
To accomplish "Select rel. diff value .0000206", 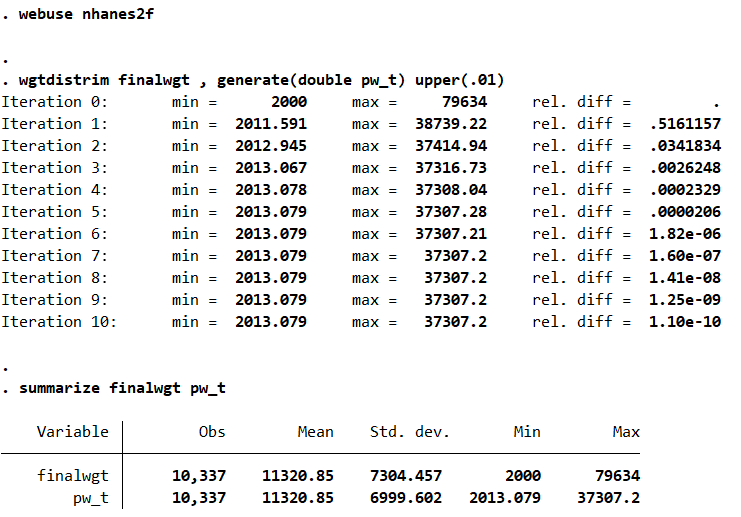I will click(685, 212).
